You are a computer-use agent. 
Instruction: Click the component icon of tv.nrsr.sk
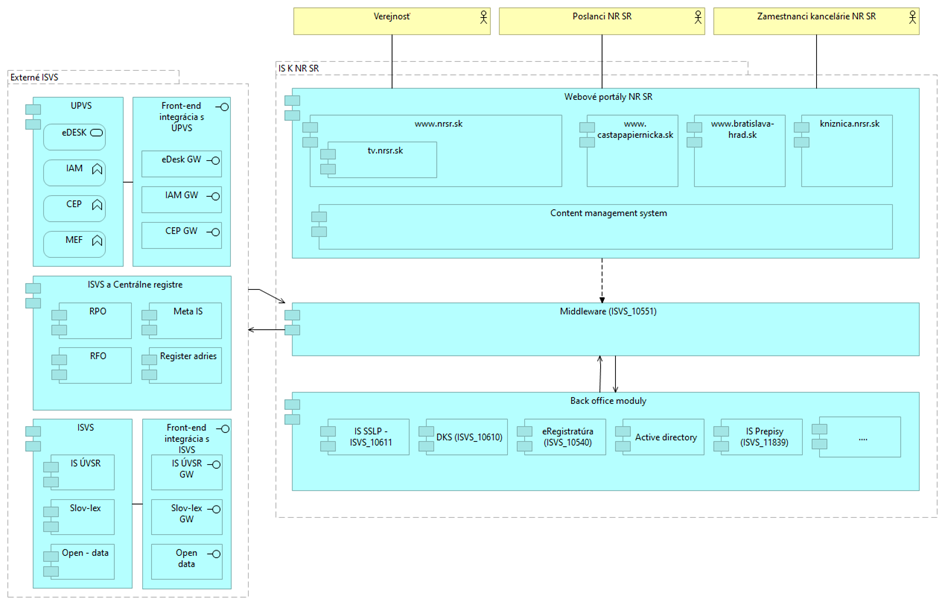(328, 161)
